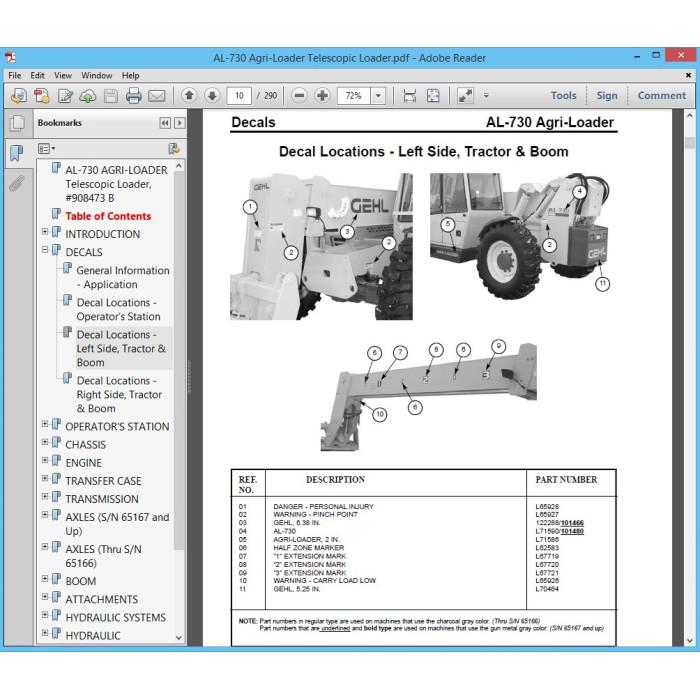Click the zoom value field showing 72%

click(354, 96)
